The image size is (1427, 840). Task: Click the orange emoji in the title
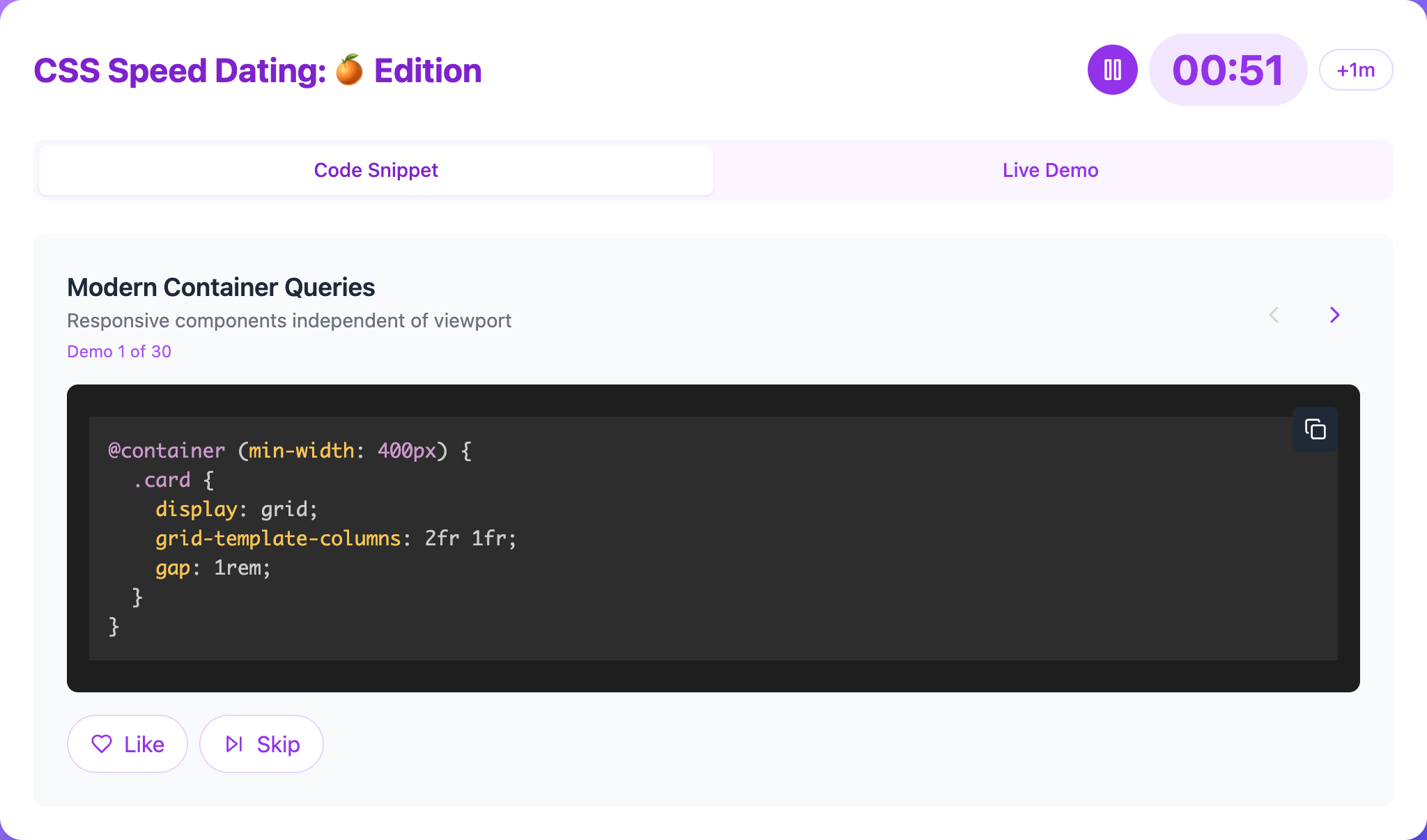[349, 70]
